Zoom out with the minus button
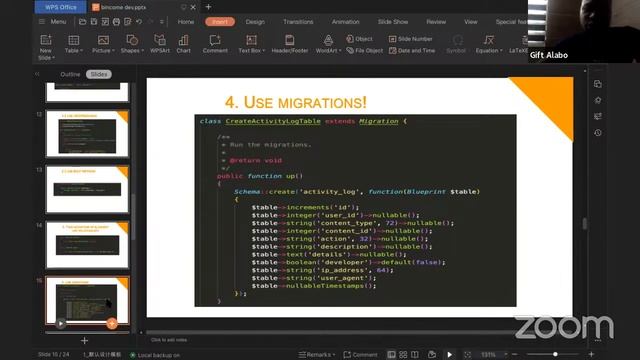 (515, 354)
